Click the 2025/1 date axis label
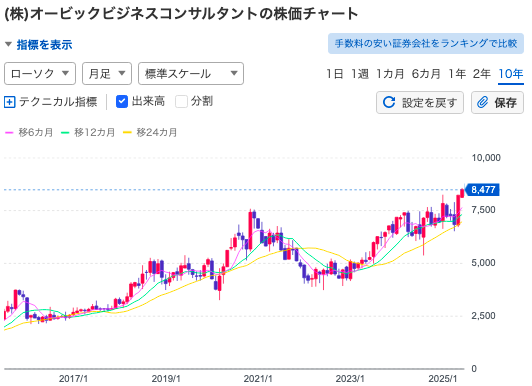532x386 pixels. point(443,379)
